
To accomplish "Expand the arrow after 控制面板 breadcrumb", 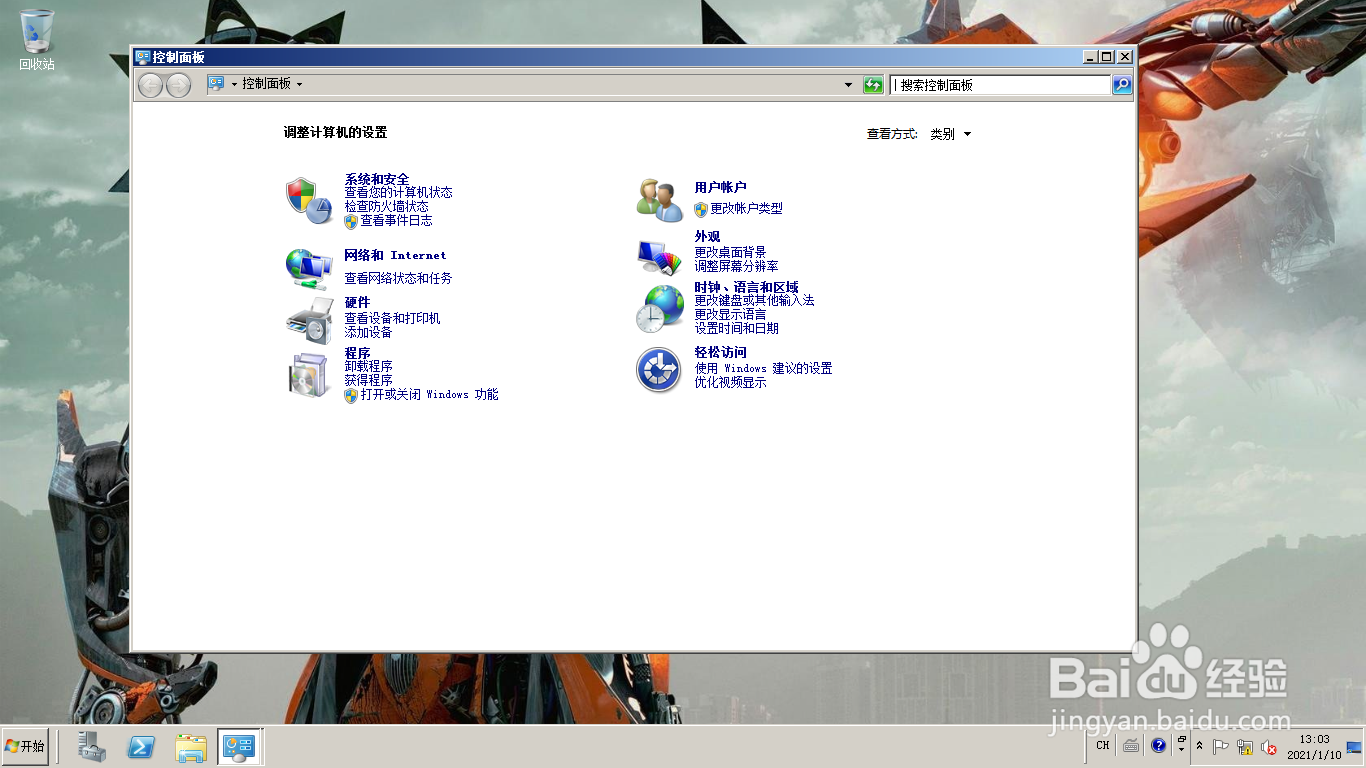I will click(x=299, y=84).
